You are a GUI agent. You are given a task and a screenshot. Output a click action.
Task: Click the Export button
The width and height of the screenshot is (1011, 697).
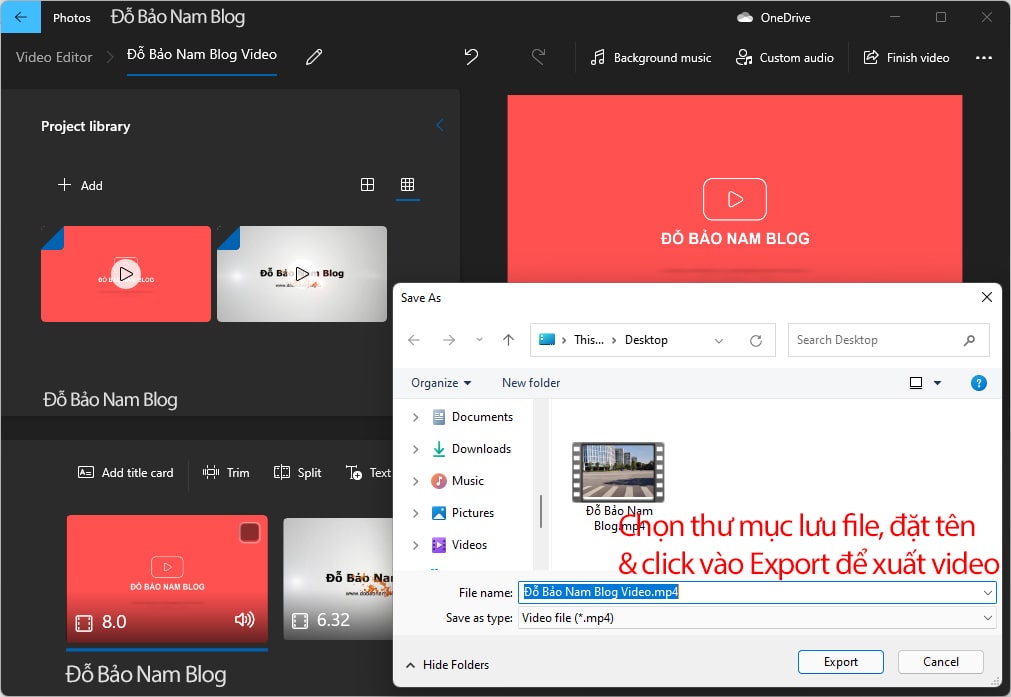[840, 662]
